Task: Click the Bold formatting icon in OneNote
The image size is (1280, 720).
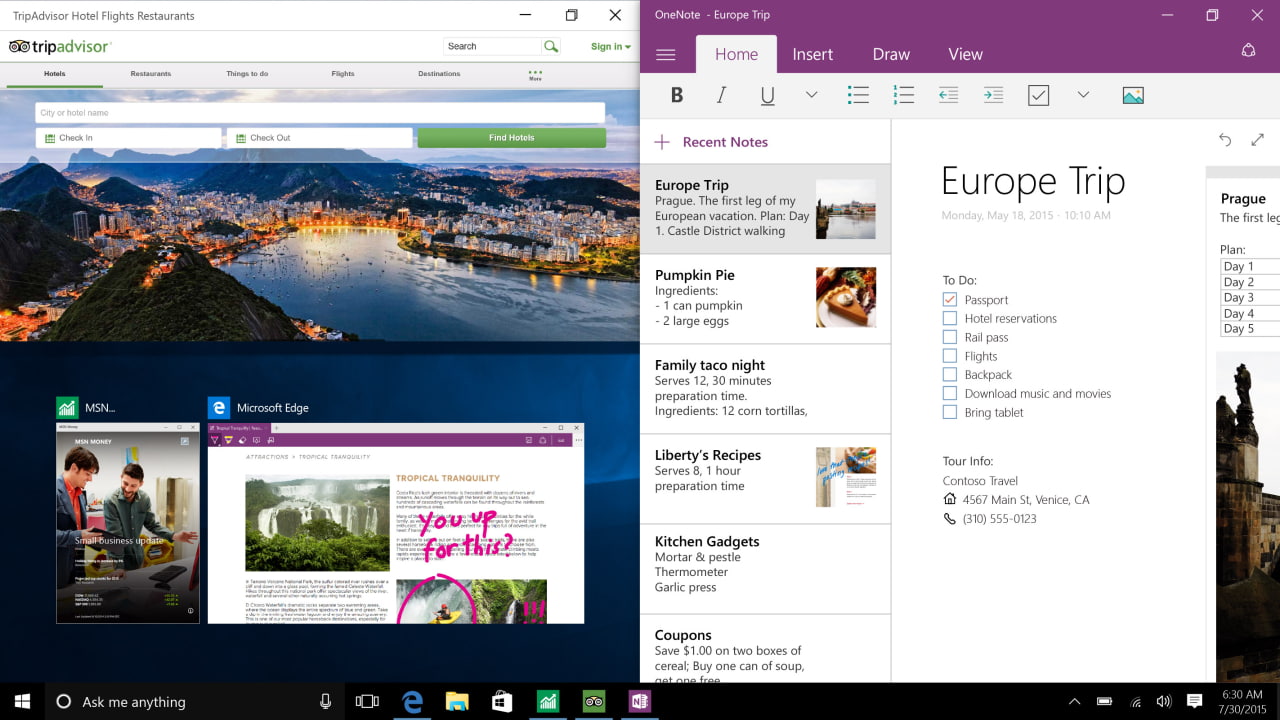Action: click(x=677, y=95)
